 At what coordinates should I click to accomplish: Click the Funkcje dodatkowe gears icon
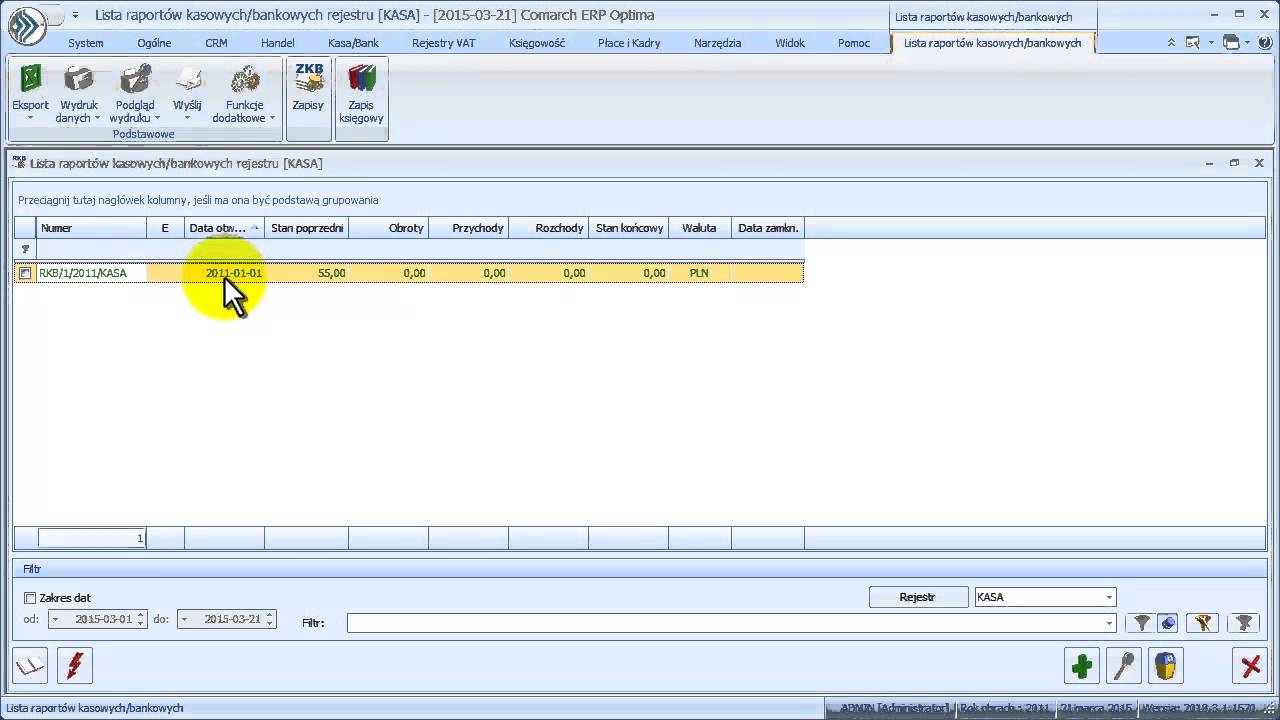[244, 79]
